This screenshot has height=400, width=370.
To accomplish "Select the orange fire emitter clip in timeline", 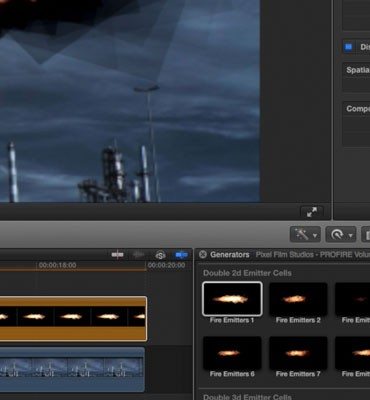I will coord(73,319).
